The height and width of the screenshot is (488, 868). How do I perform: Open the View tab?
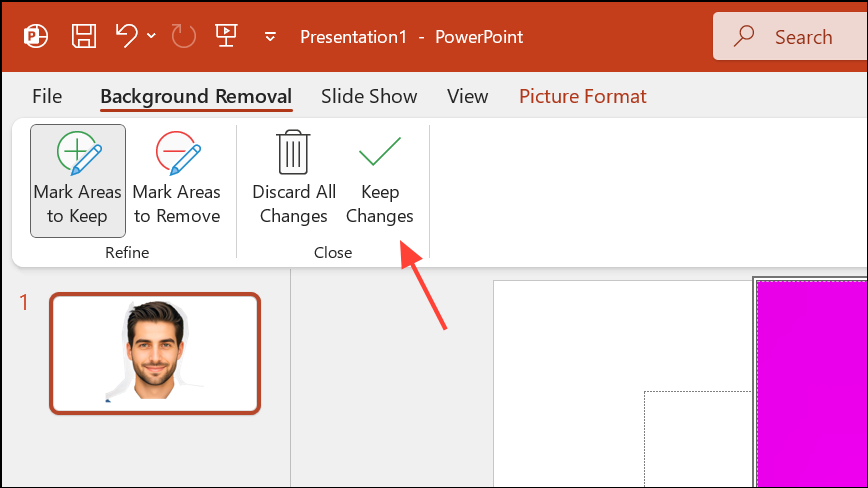click(467, 97)
